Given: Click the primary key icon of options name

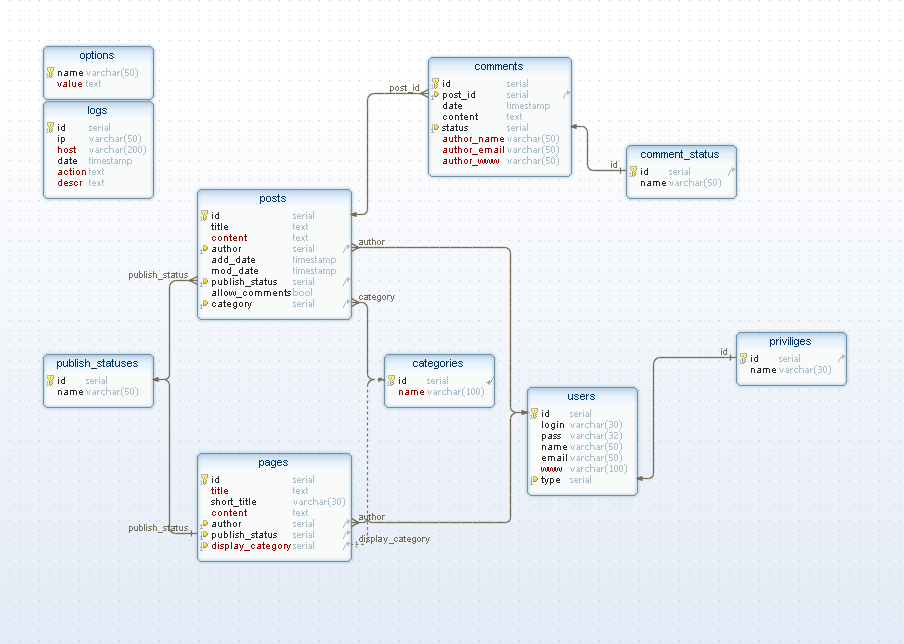Looking at the screenshot, I should point(50,73).
